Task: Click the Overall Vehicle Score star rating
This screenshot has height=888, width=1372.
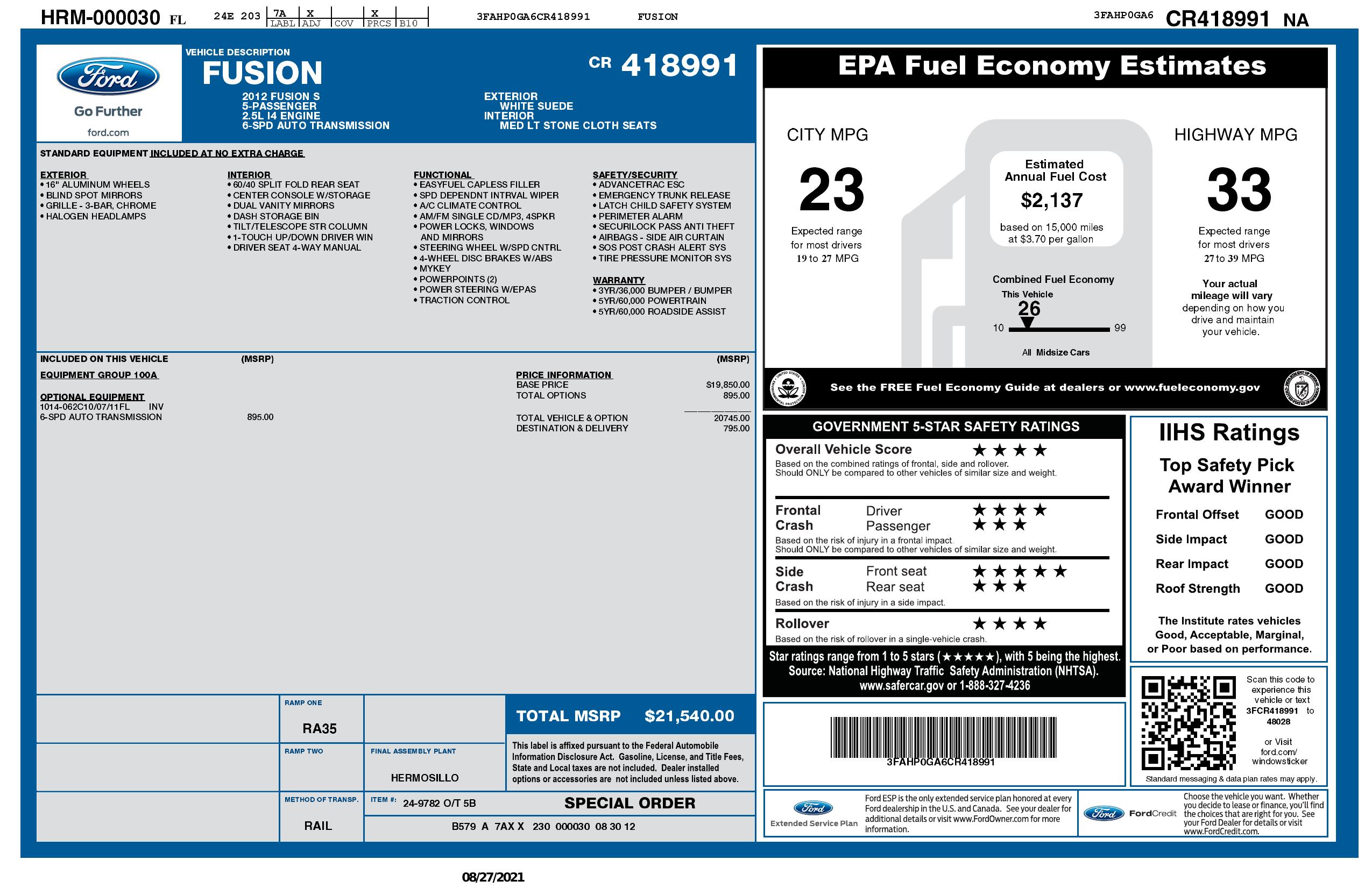Action: (x=1009, y=450)
